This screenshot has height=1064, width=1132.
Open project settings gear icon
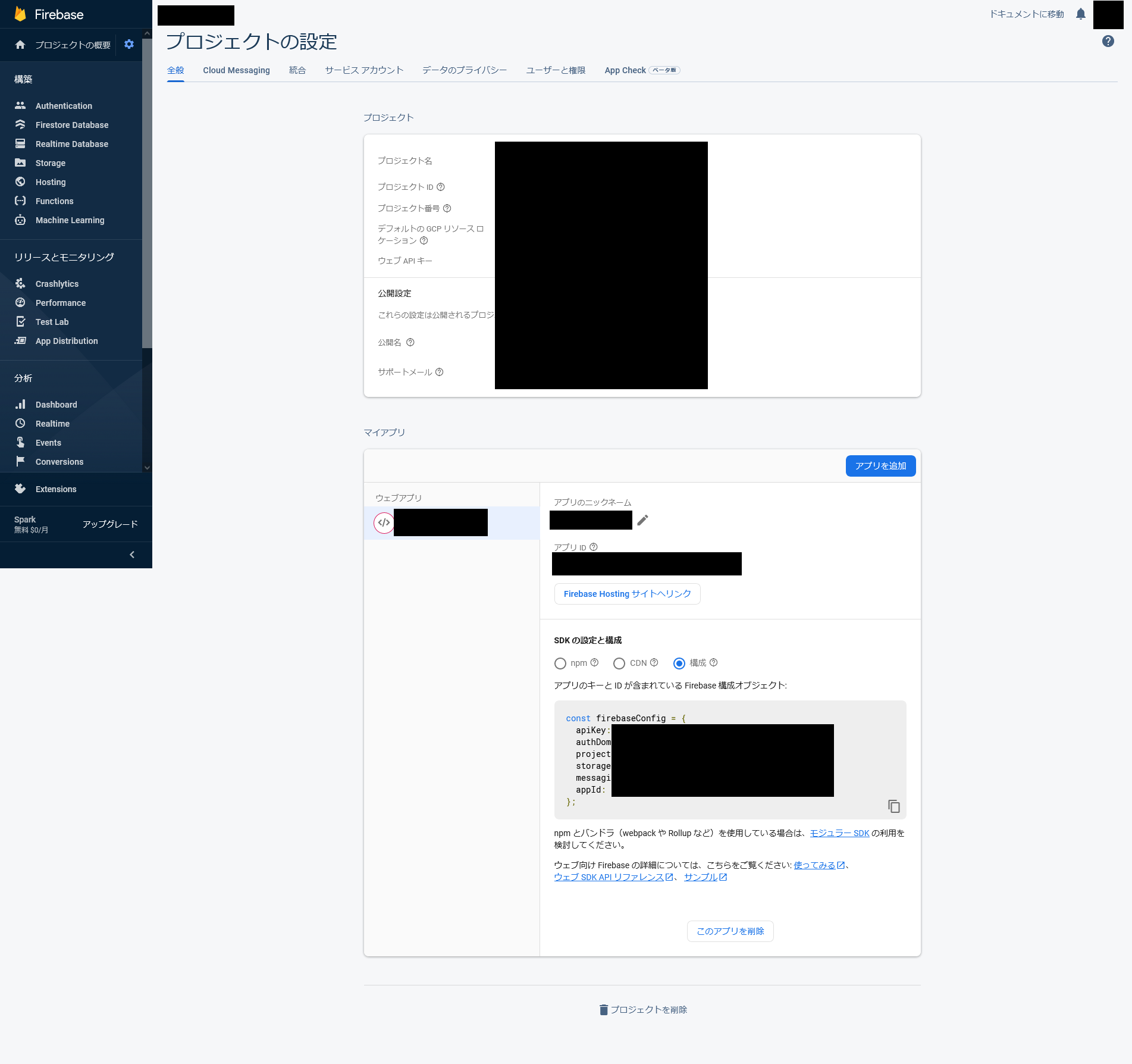coord(129,45)
